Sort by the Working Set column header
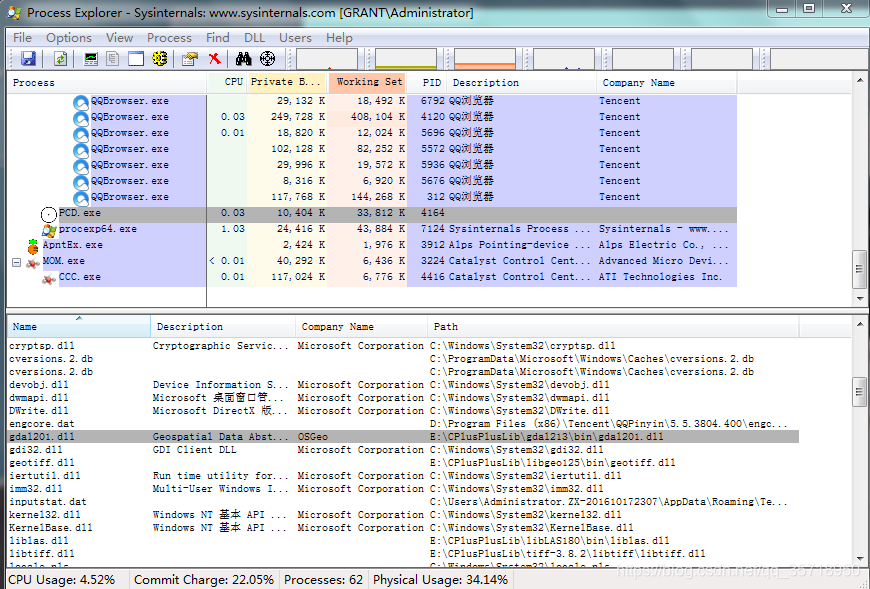Image resolution: width=870 pixels, height=589 pixels. pyautogui.click(x=367, y=83)
